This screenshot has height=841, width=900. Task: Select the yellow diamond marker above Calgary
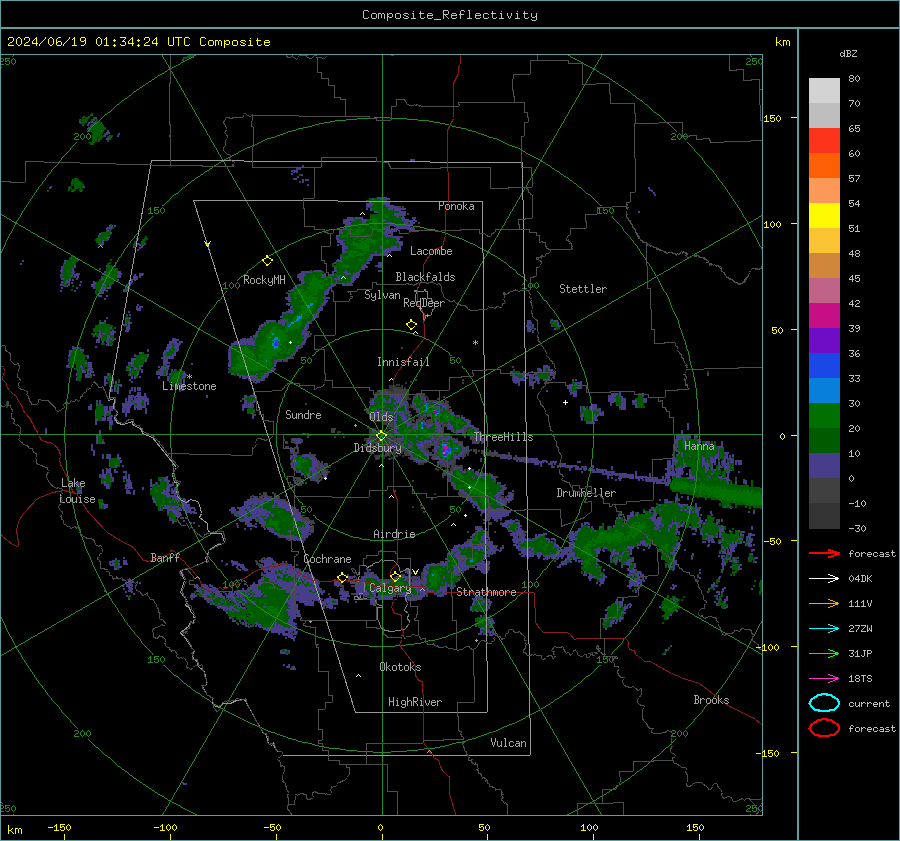[x=395, y=576]
